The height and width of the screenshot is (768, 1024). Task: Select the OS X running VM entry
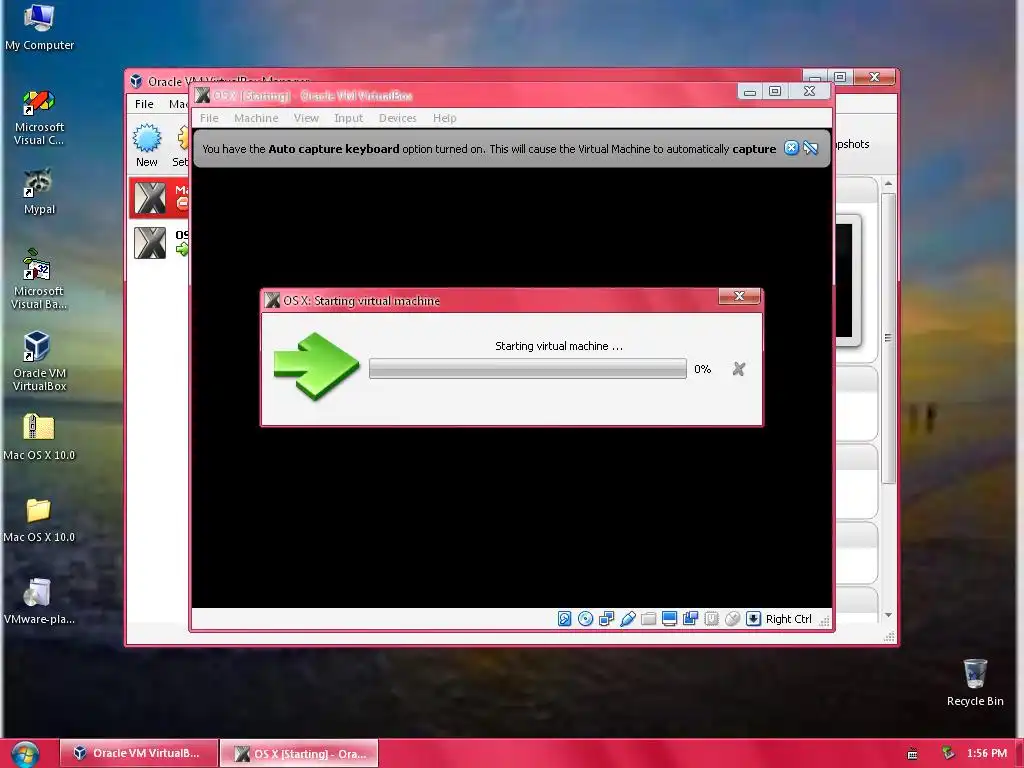click(x=159, y=243)
